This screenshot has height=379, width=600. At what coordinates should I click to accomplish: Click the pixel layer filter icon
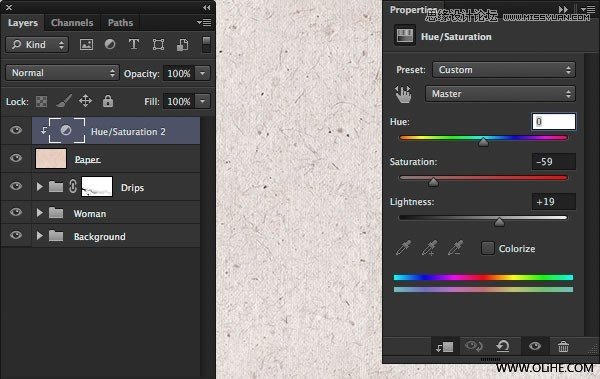pos(86,45)
